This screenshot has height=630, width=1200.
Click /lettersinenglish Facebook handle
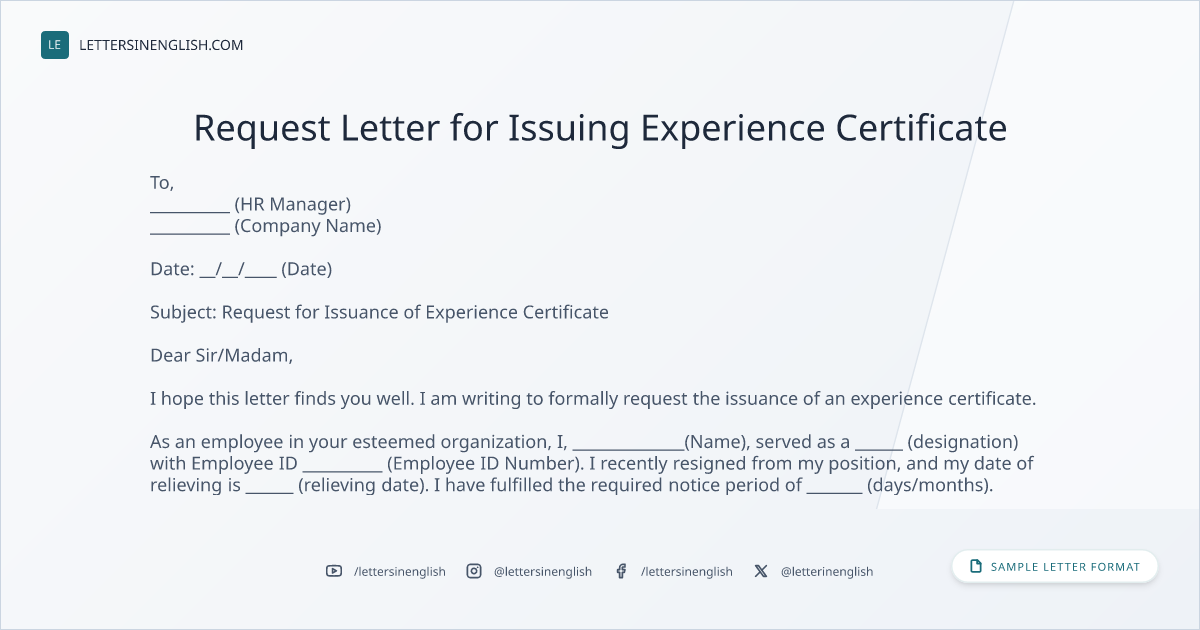coord(687,571)
